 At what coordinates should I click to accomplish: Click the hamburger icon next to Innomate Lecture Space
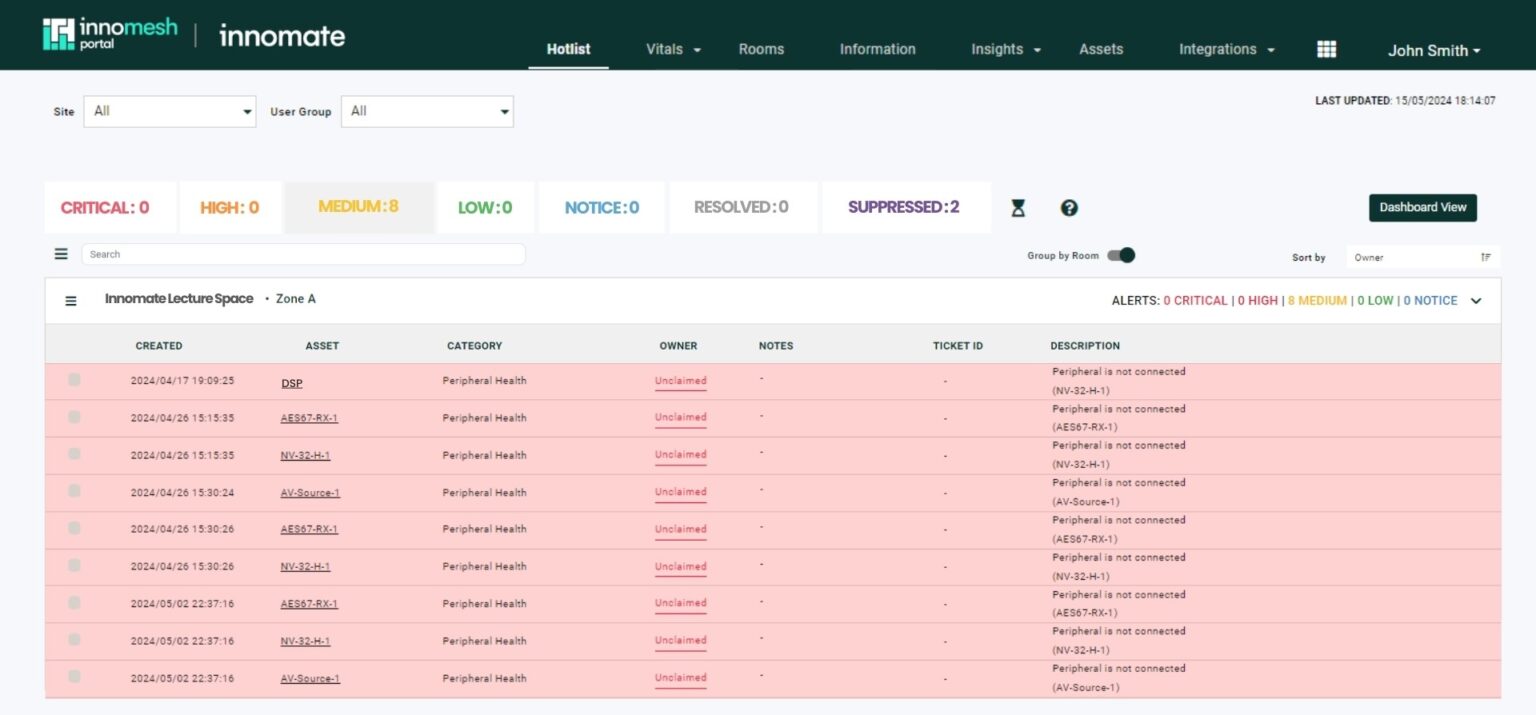[x=70, y=300]
